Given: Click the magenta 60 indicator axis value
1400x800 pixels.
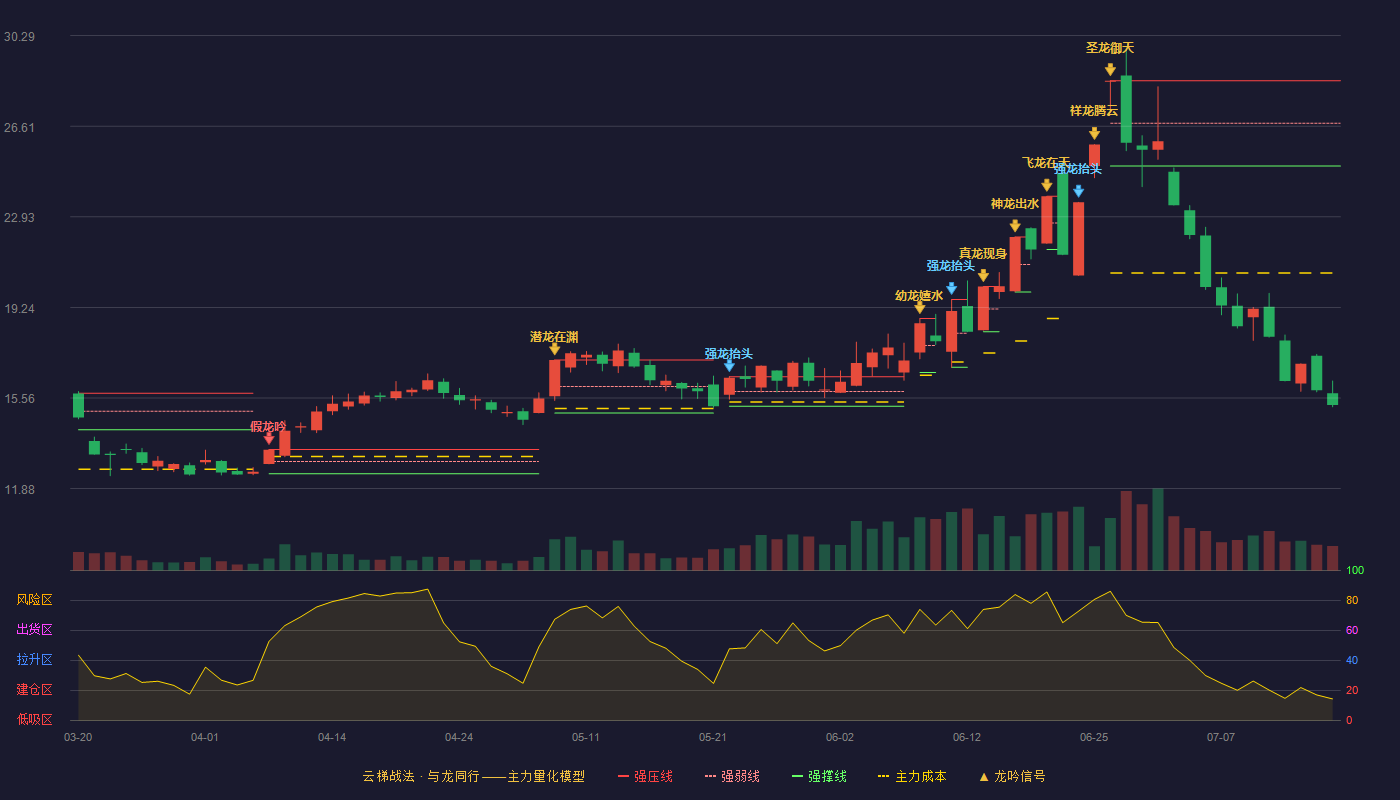Looking at the screenshot, I should point(1351,630).
